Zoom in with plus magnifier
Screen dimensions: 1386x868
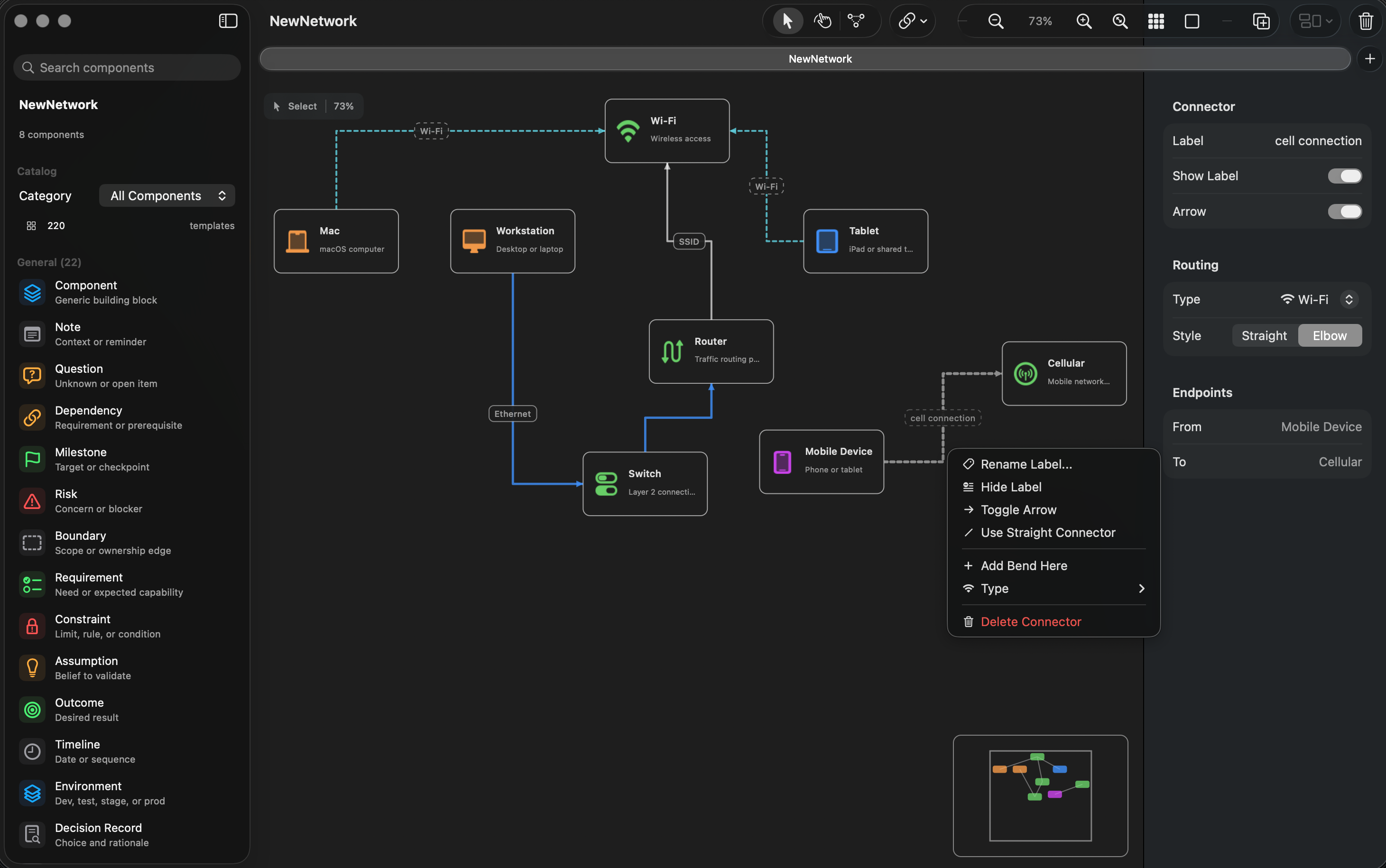click(x=1084, y=21)
